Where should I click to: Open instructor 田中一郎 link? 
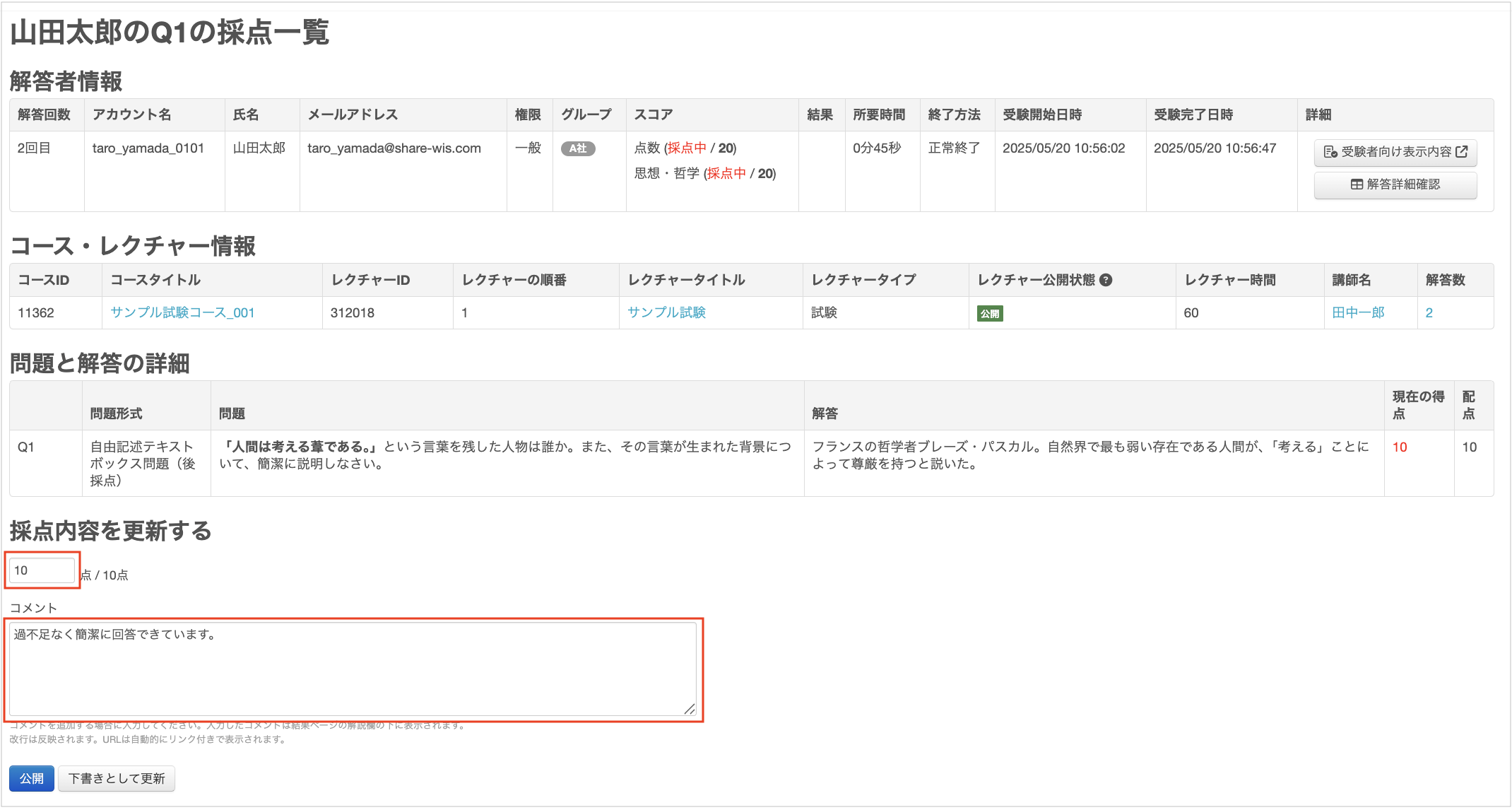[1358, 312]
